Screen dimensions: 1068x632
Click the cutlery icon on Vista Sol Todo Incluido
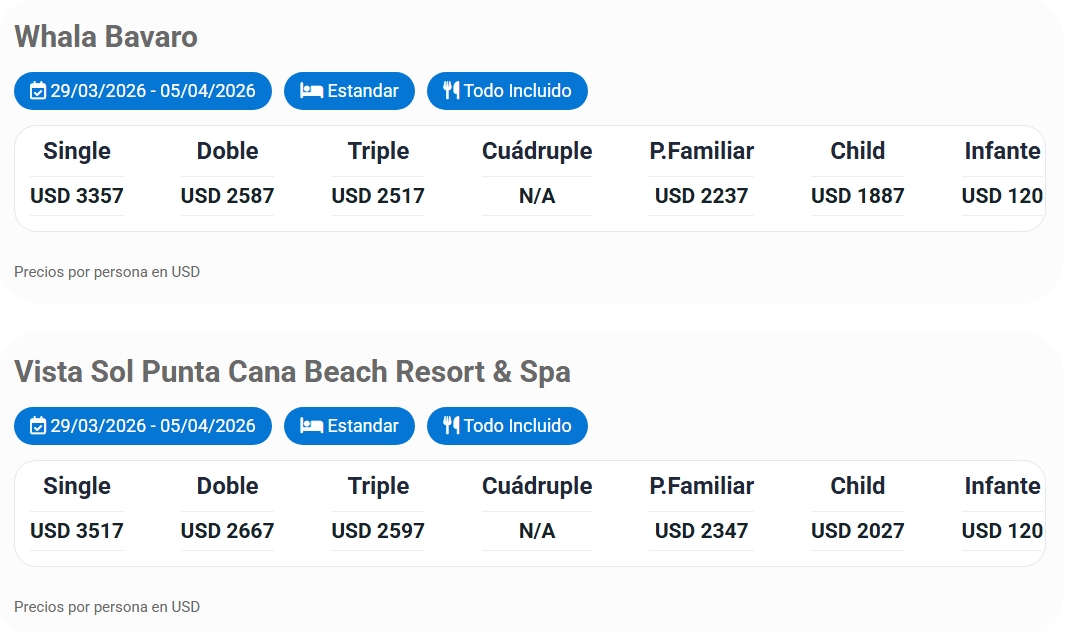click(451, 426)
